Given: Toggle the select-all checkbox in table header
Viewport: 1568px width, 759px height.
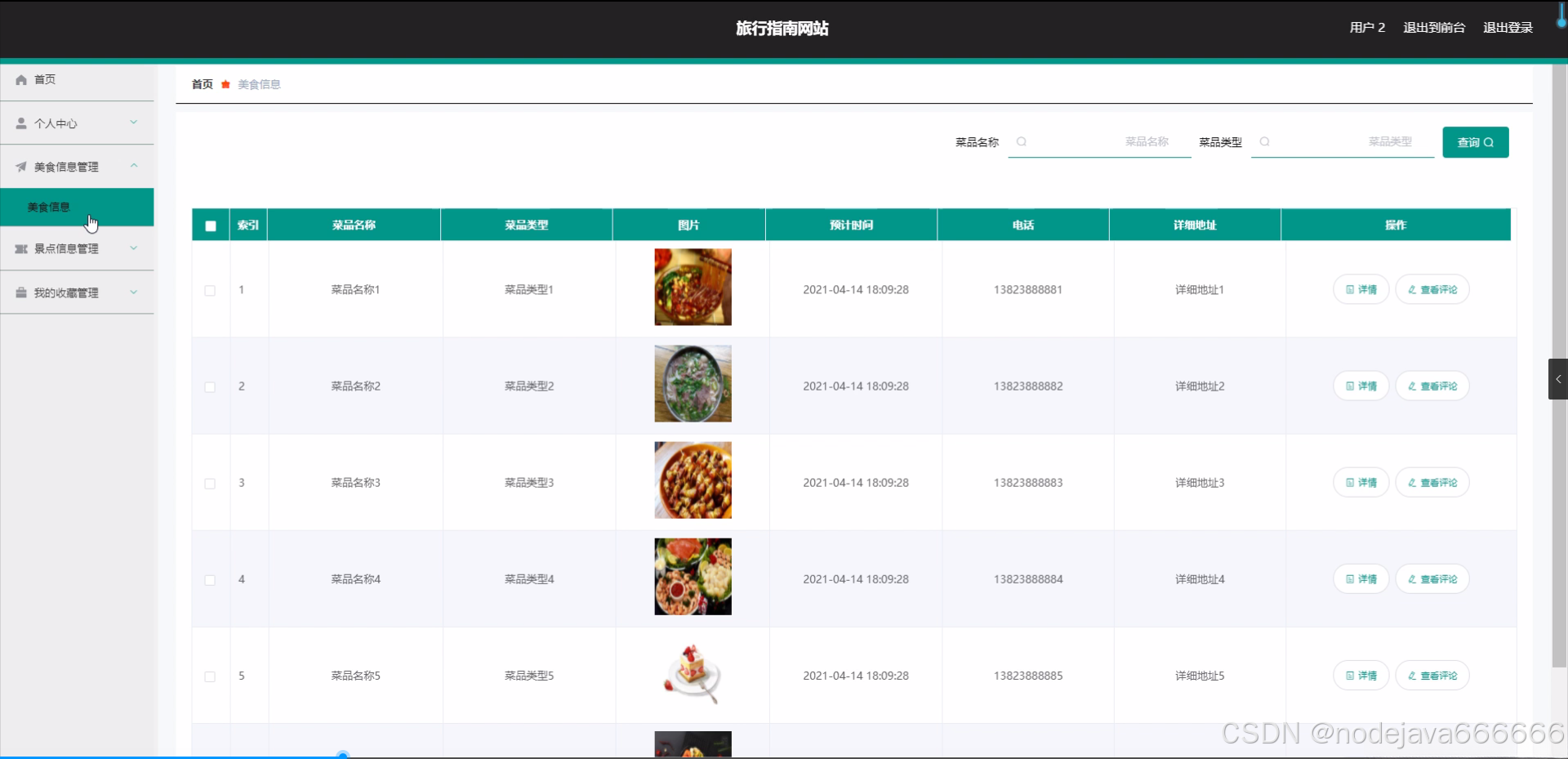Looking at the screenshot, I should point(211,226).
